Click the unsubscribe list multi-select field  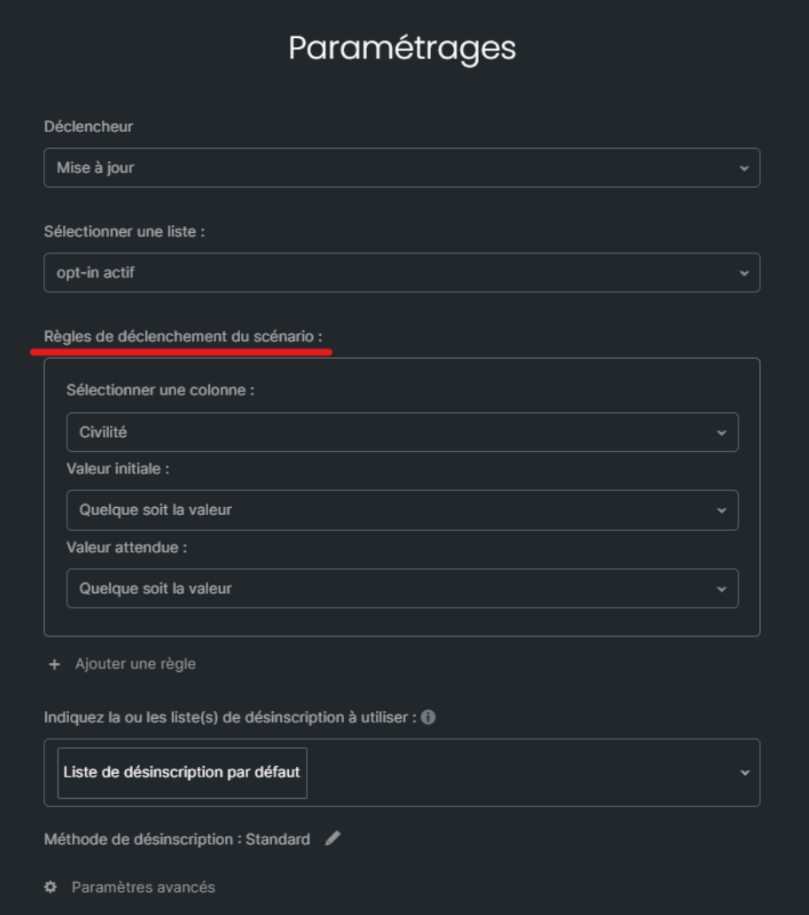click(x=520, y=773)
